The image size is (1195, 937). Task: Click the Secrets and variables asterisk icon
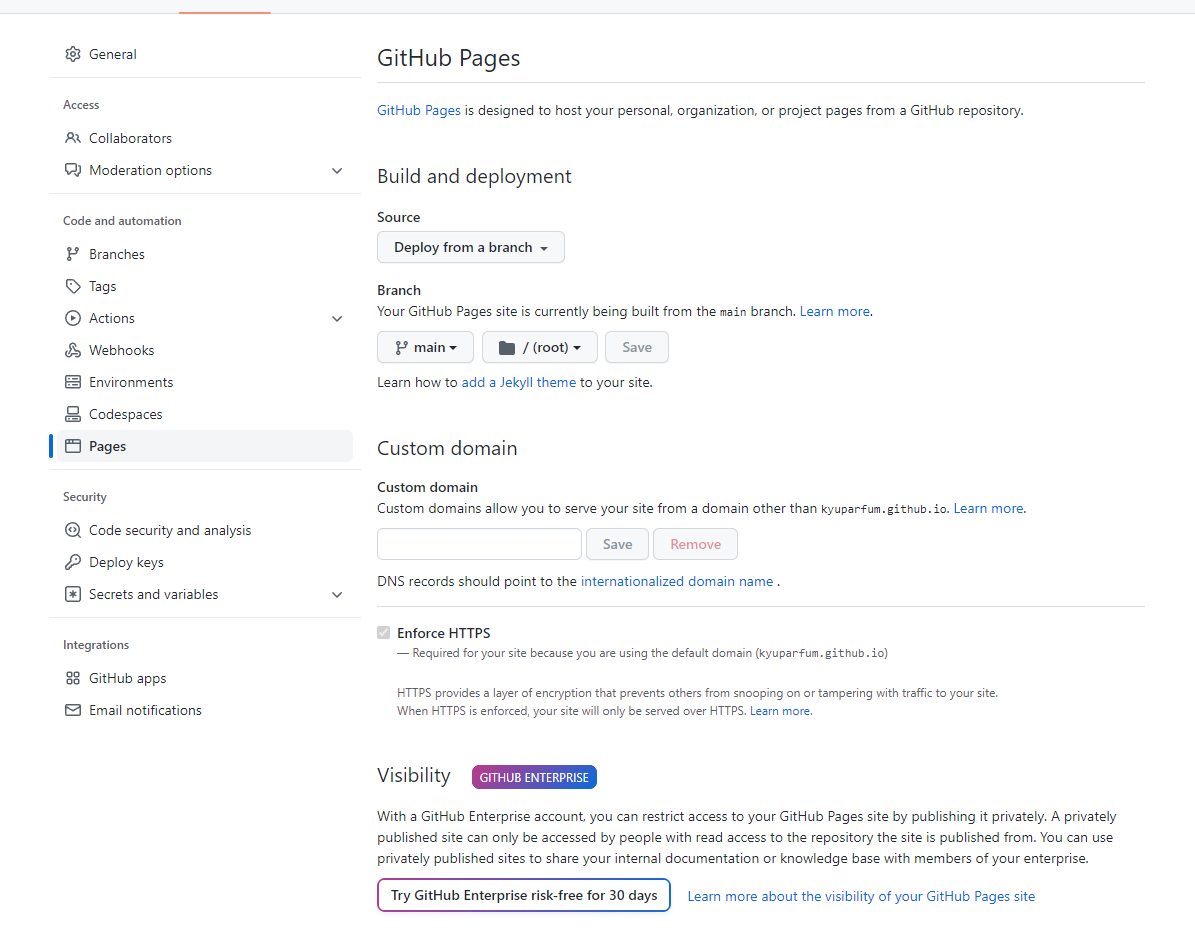click(72, 594)
